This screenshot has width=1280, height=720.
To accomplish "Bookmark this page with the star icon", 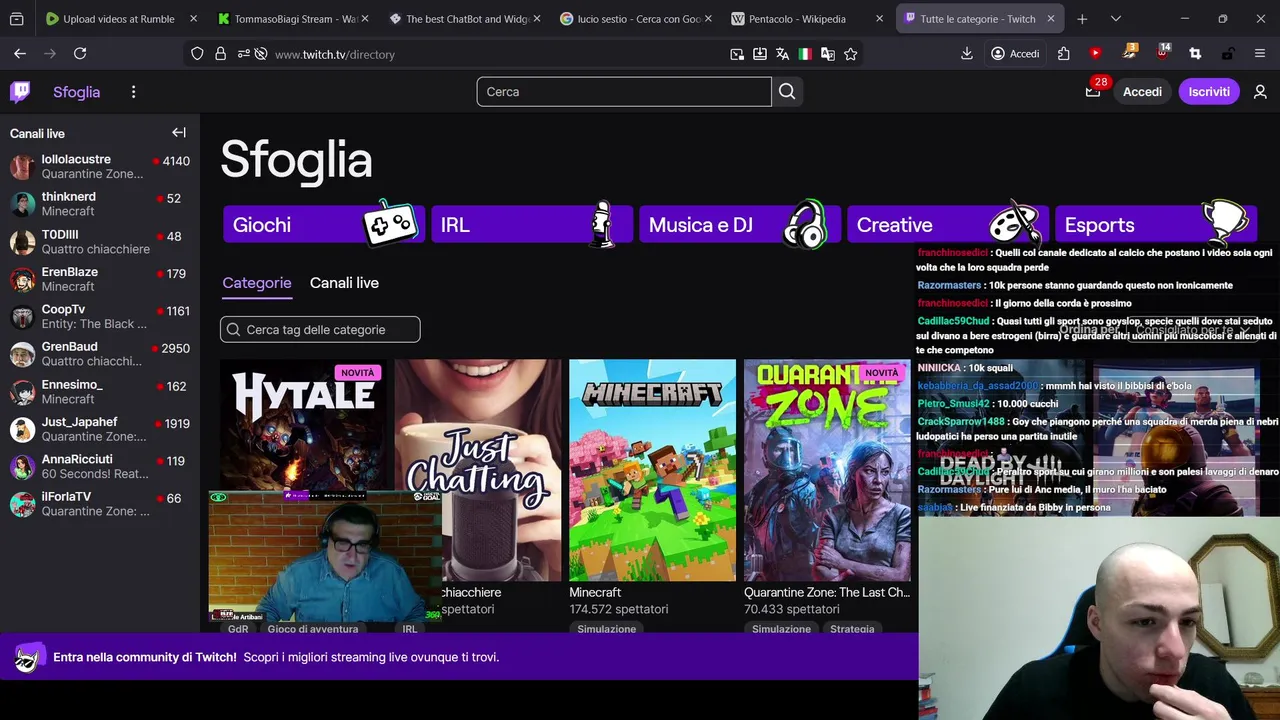I will click(851, 54).
